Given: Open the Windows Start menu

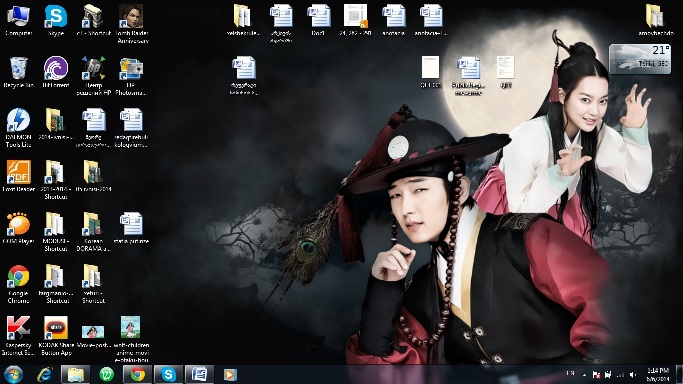Looking at the screenshot, I should [x=13, y=374].
